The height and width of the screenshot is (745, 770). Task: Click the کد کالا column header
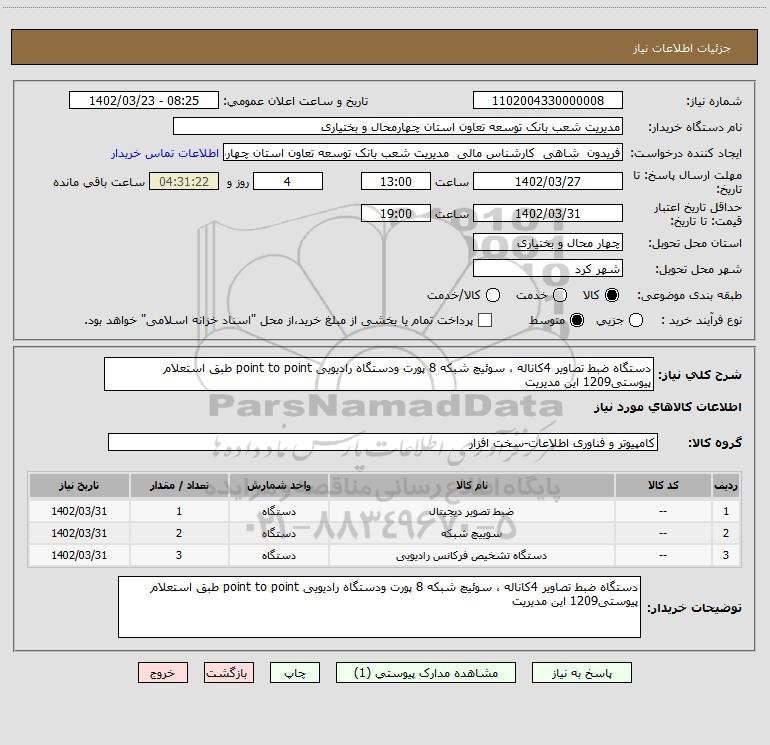[x=663, y=485]
